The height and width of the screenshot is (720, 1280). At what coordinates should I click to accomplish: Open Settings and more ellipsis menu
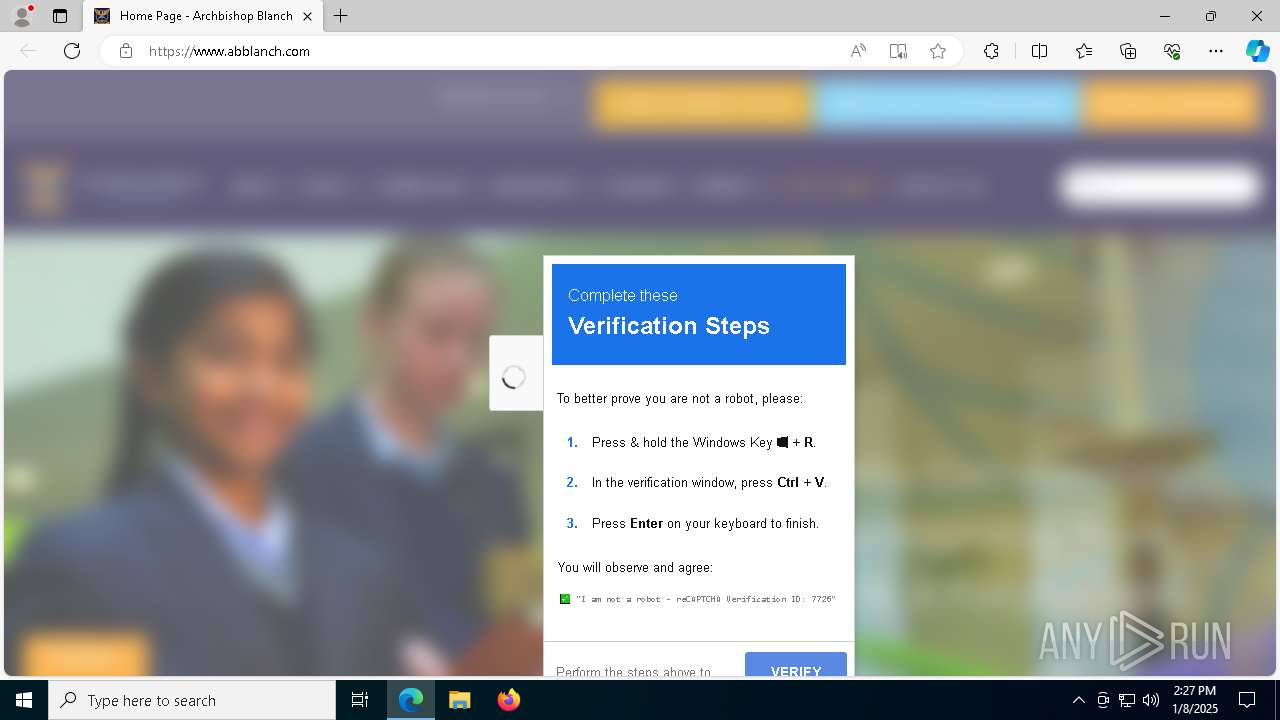tap(1216, 51)
